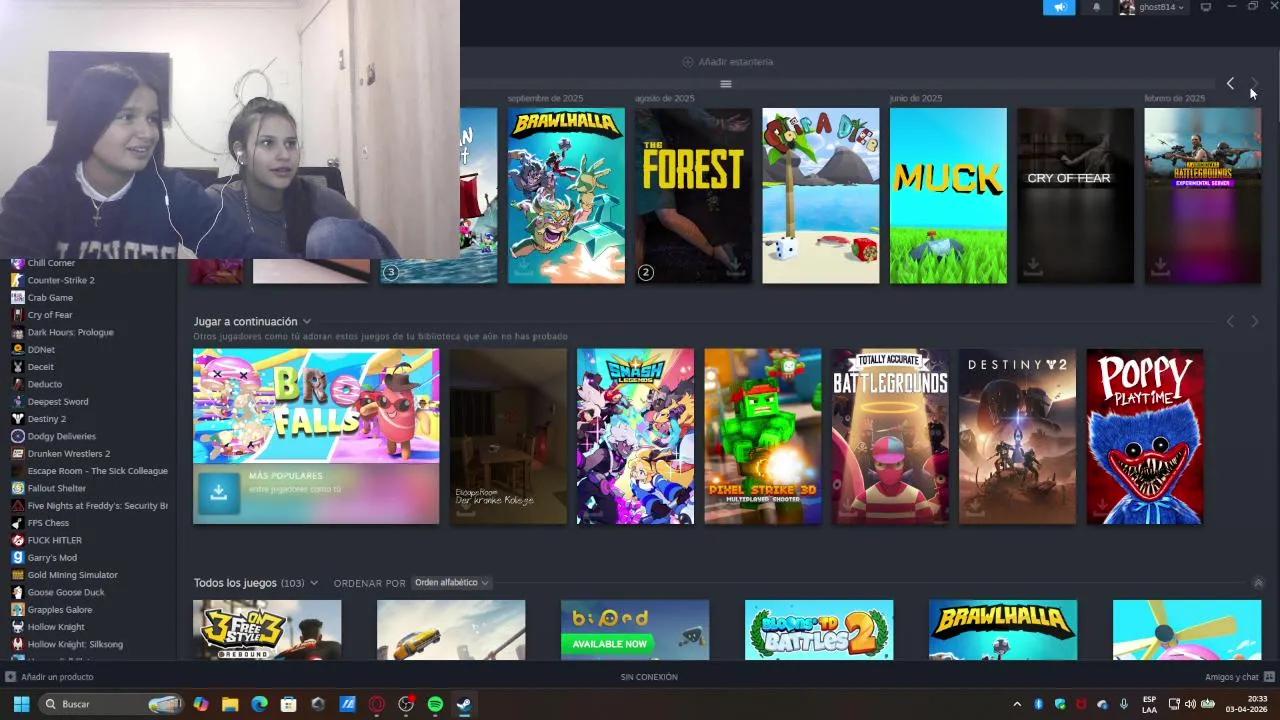Click Añadir un producto at bottom left
The height and width of the screenshot is (720, 1280).
pos(50,677)
